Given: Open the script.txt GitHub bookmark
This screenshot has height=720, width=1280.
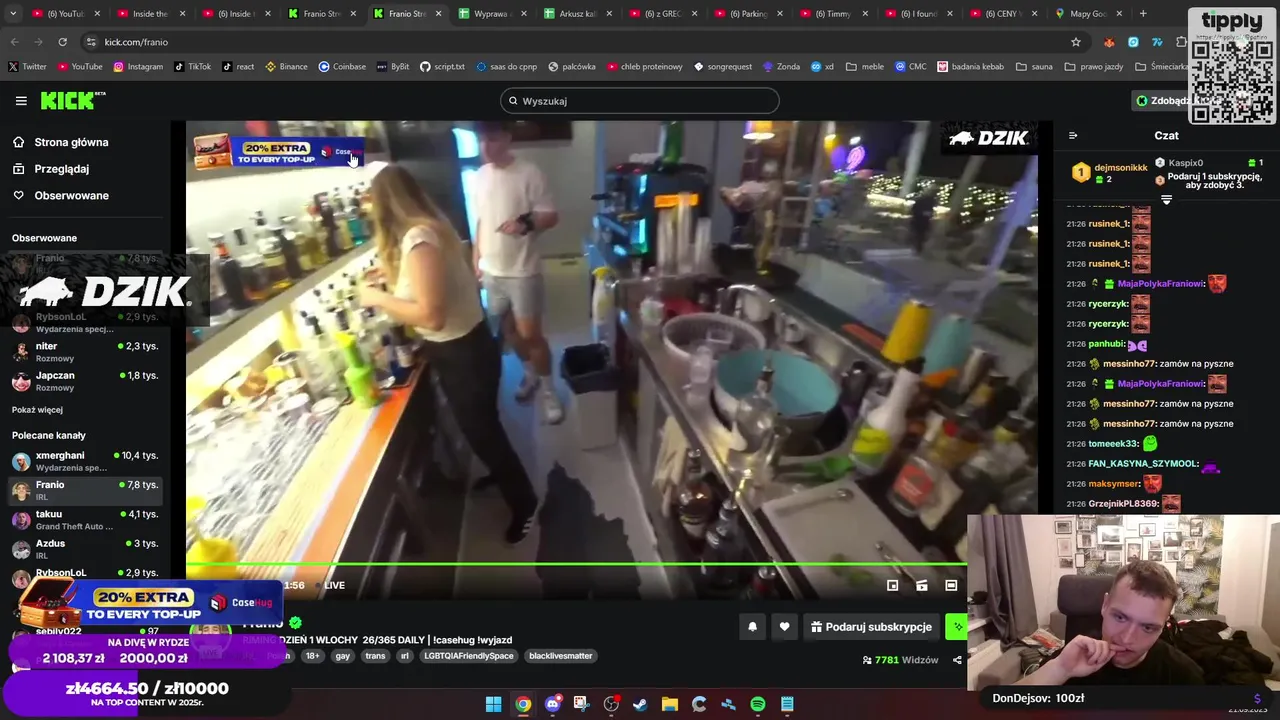Looking at the screenshot, I should tap(442, 67).
